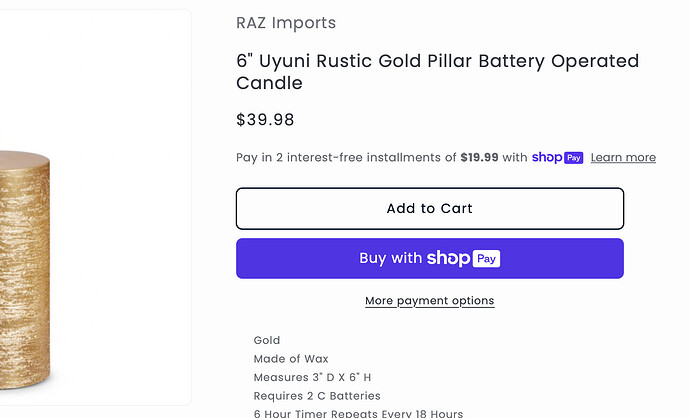Click the white Pay badge inside the purple button
This screenshot has height=418, width=690.
(x=486, y=259)
